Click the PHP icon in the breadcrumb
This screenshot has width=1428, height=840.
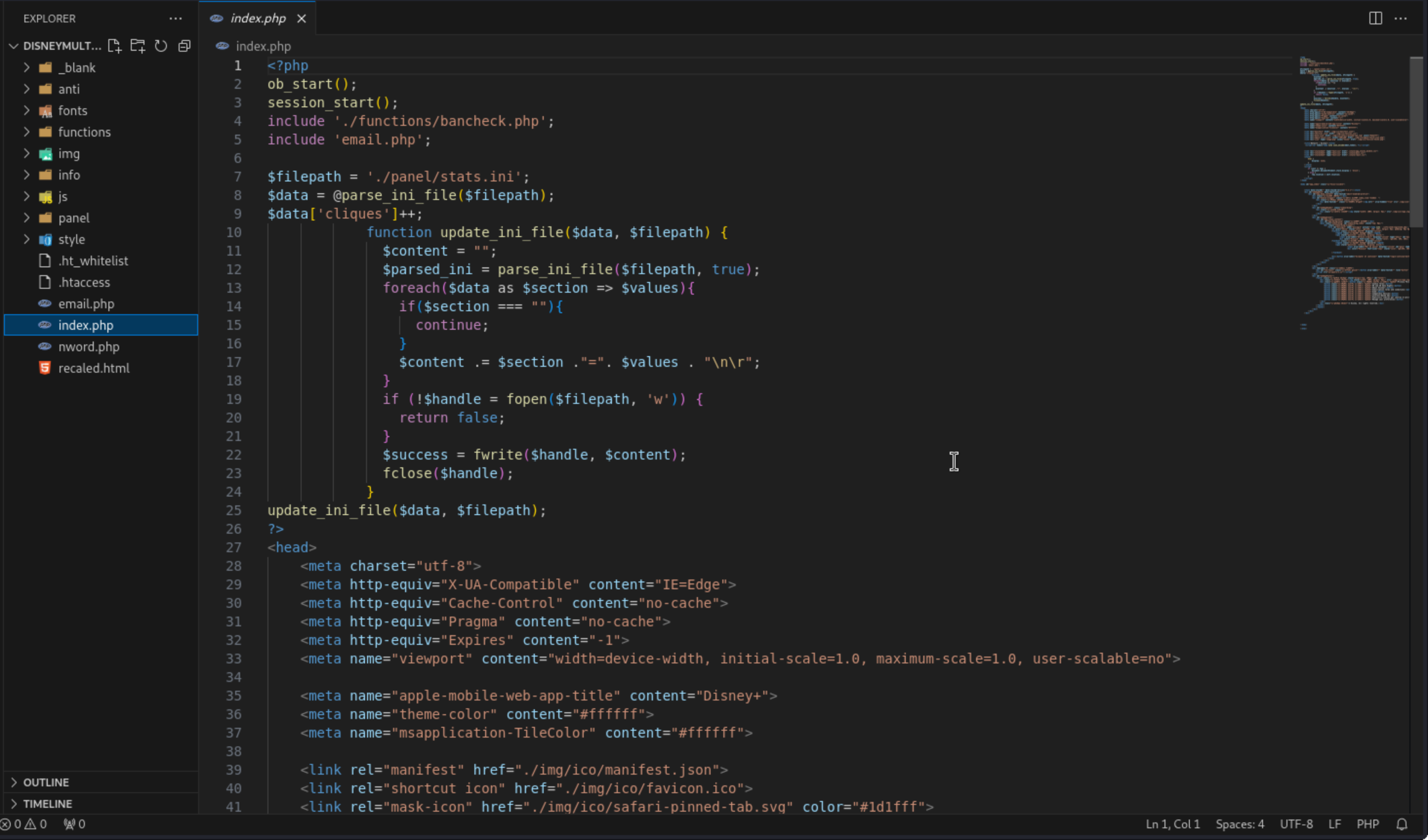[222, 46]
